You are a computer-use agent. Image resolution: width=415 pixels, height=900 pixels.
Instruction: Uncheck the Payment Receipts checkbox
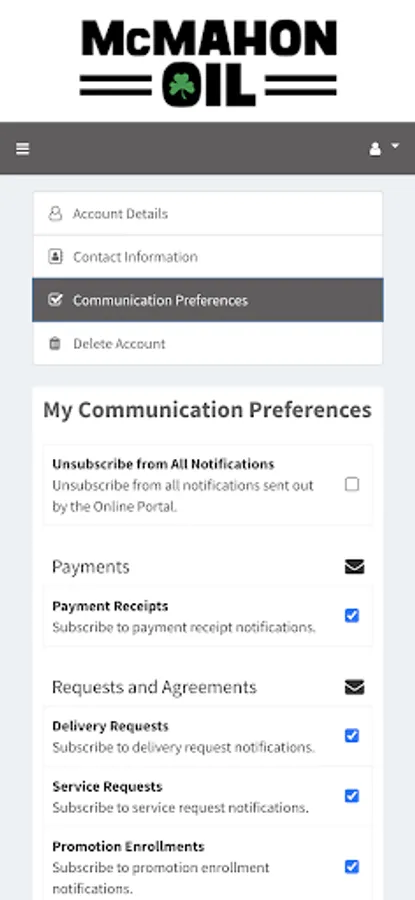352,616
